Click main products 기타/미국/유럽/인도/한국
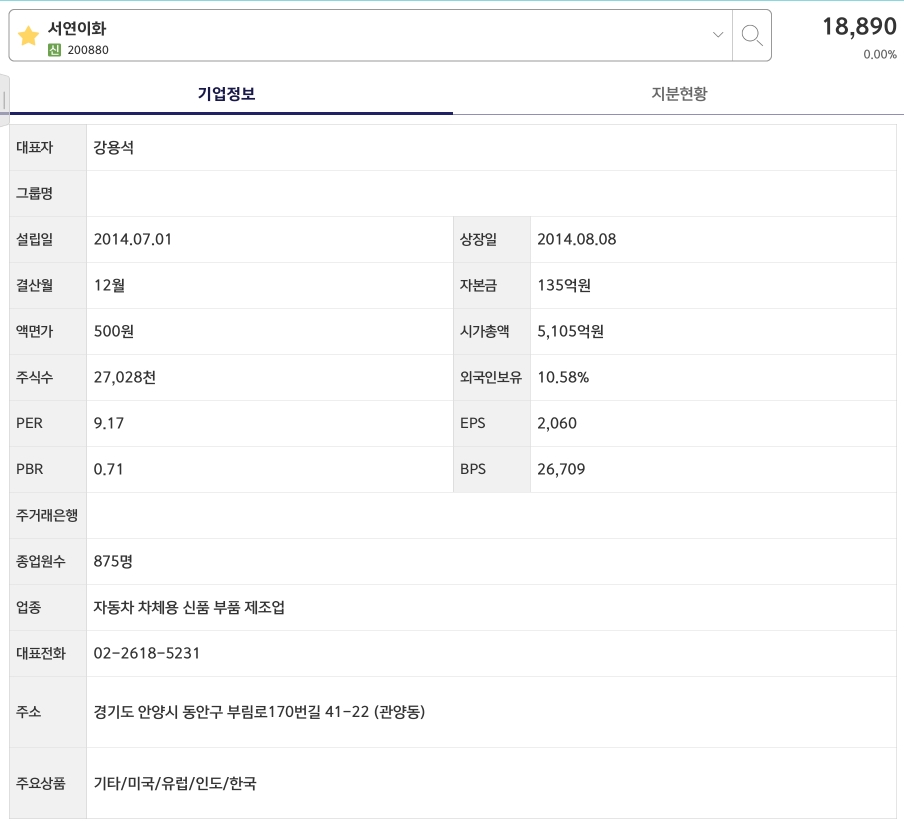Viewport: 904px width, 832px height. pos(175,783)
